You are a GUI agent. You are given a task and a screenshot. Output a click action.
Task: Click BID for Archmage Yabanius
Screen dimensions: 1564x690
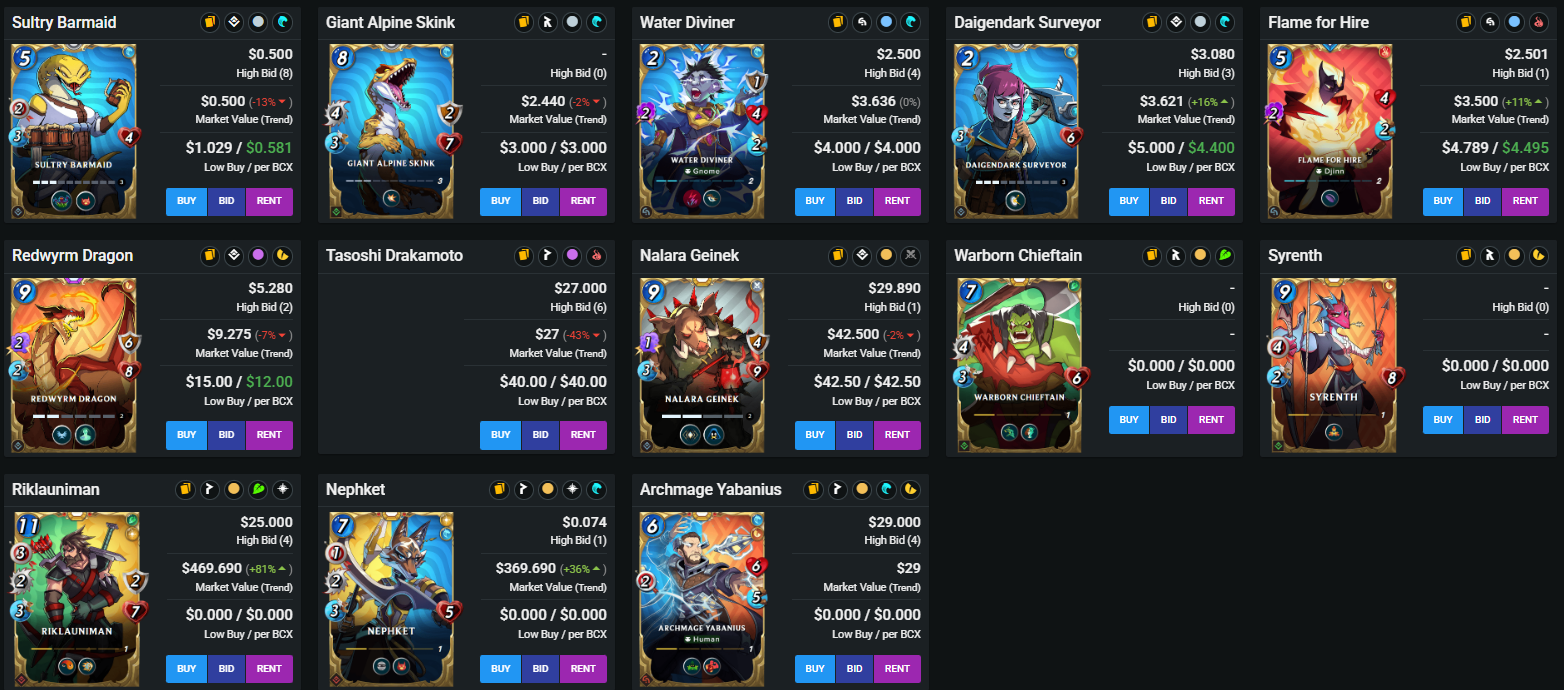point(854,669)
